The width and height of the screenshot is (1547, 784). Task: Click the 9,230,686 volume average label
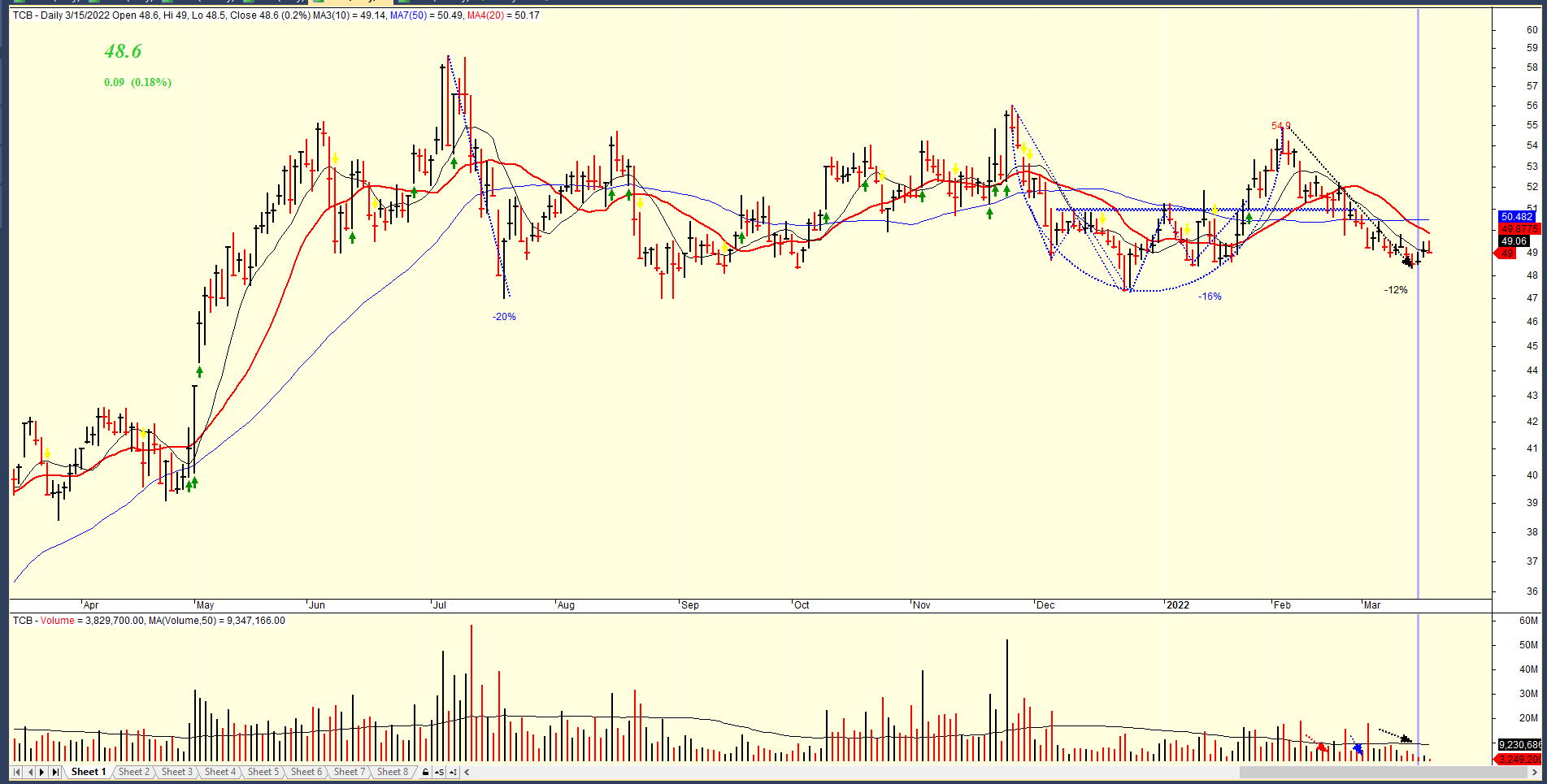(1519, 744)
